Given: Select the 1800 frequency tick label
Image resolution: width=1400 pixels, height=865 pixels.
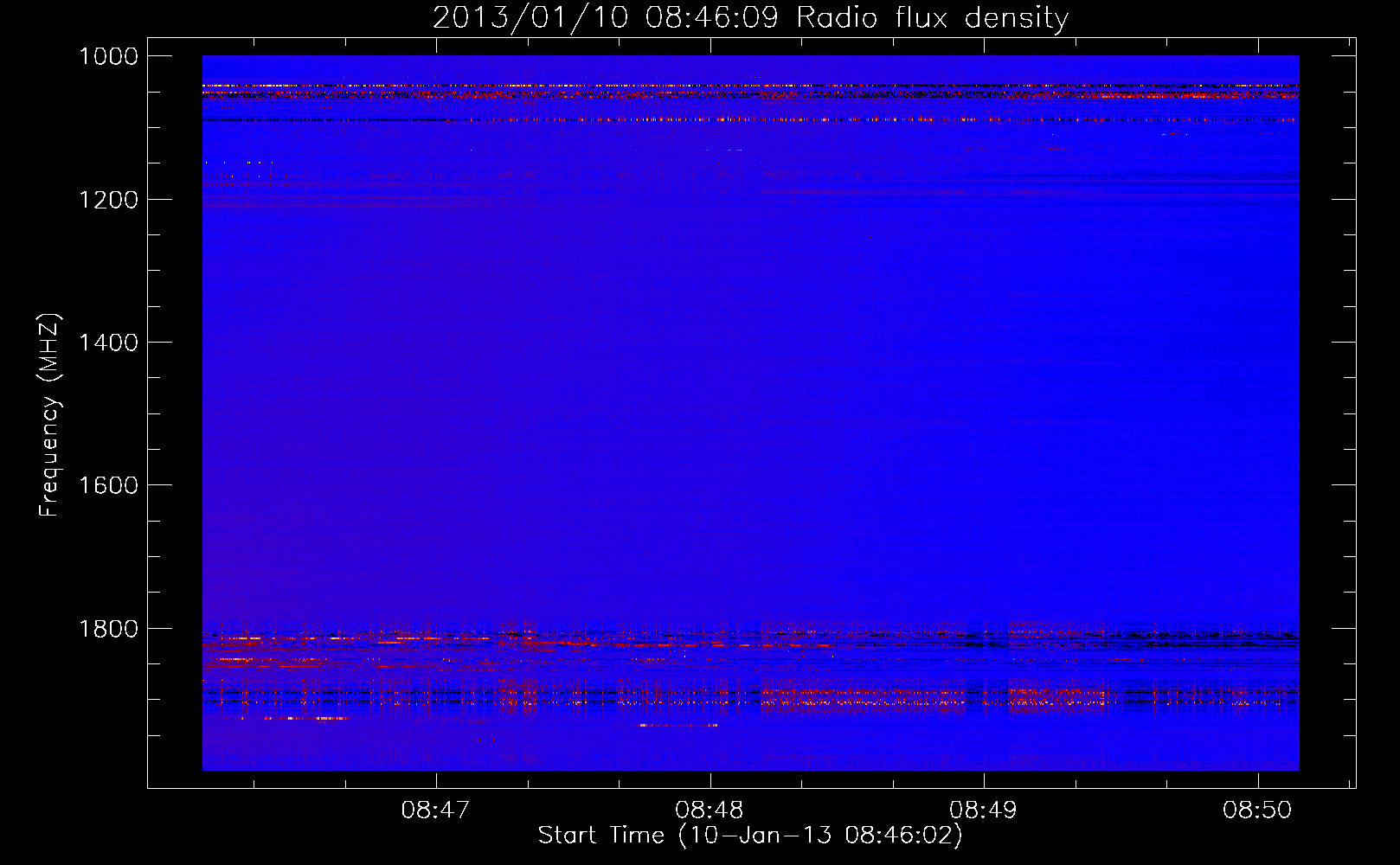Looking at the screenshot, I should click(108, 629).
